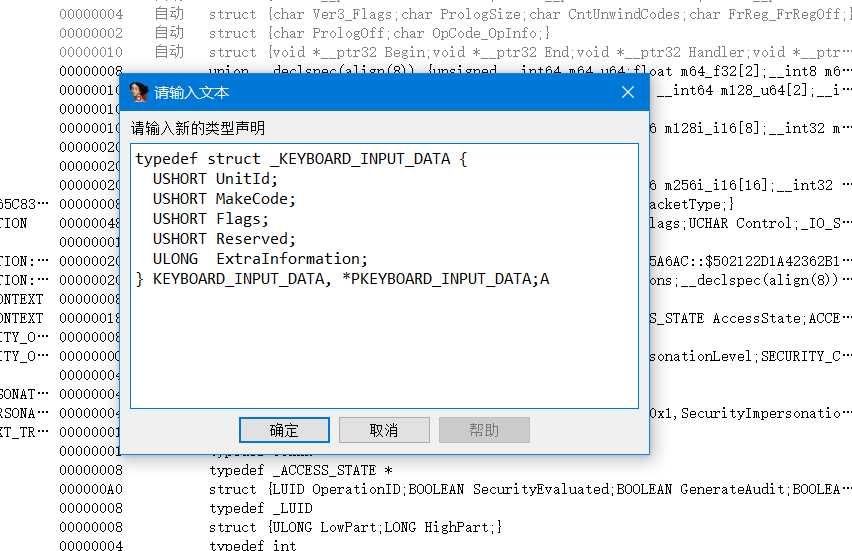Click the 'USHORT Reserved;' line
Screen dimensions: 852x551
click(x=224, y=239)
